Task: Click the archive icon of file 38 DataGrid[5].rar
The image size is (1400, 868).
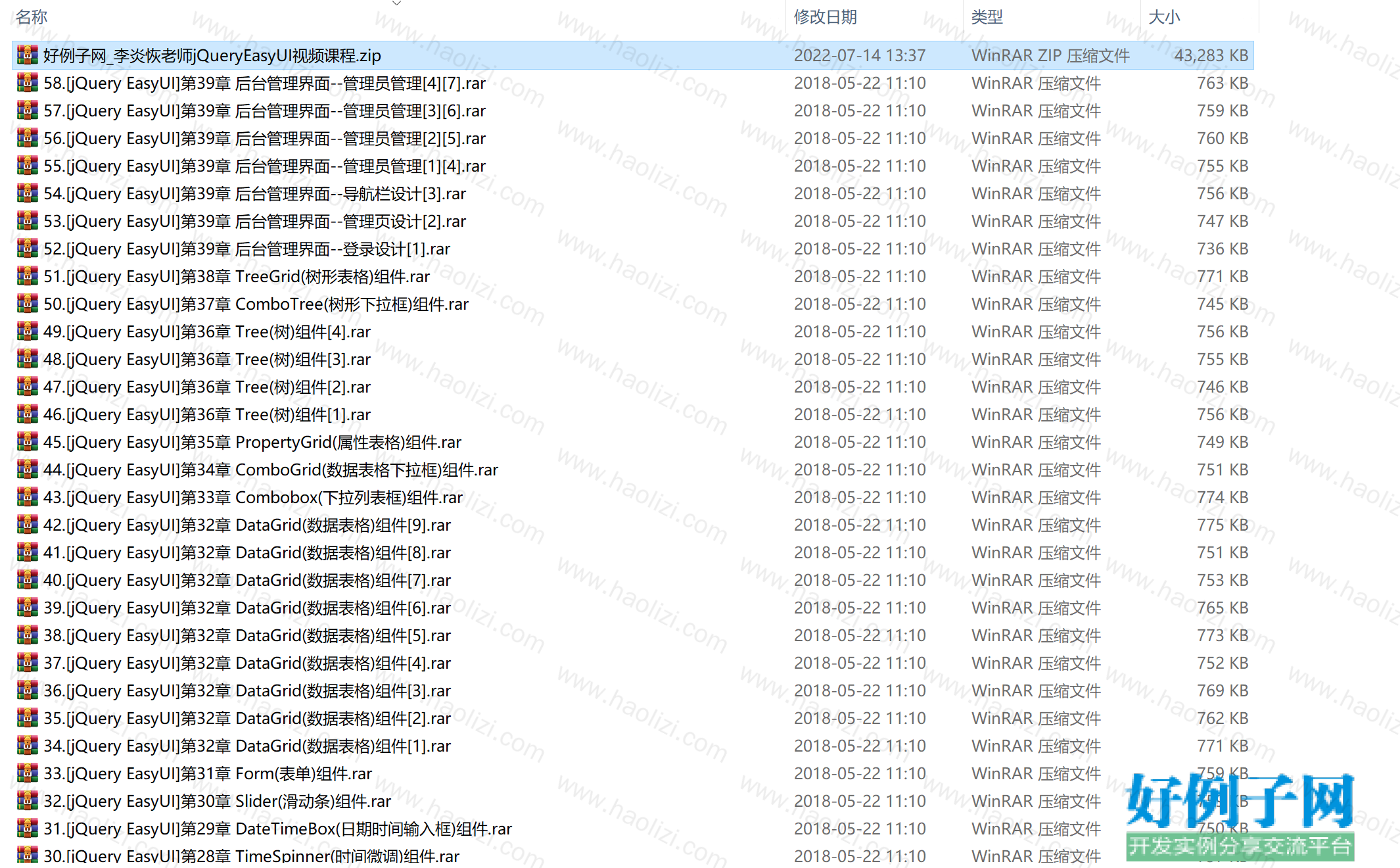Action: pyautogui.click(x=27, y=635)
